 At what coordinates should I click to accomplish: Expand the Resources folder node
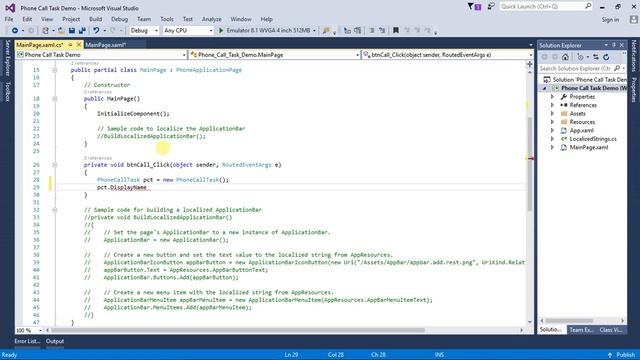pos(552,122)
